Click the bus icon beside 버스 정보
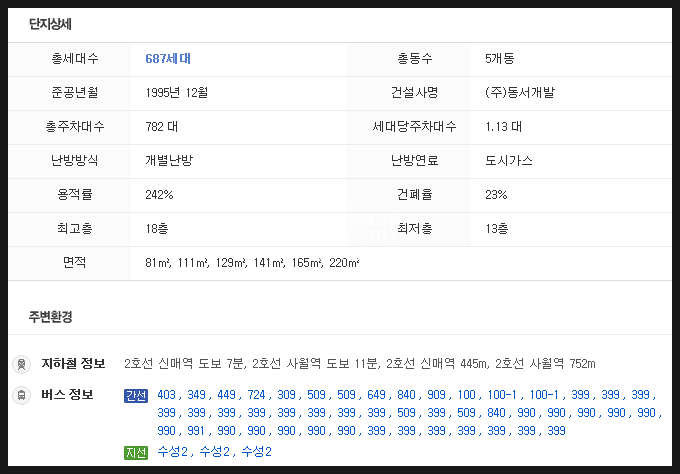 (21, 395)
